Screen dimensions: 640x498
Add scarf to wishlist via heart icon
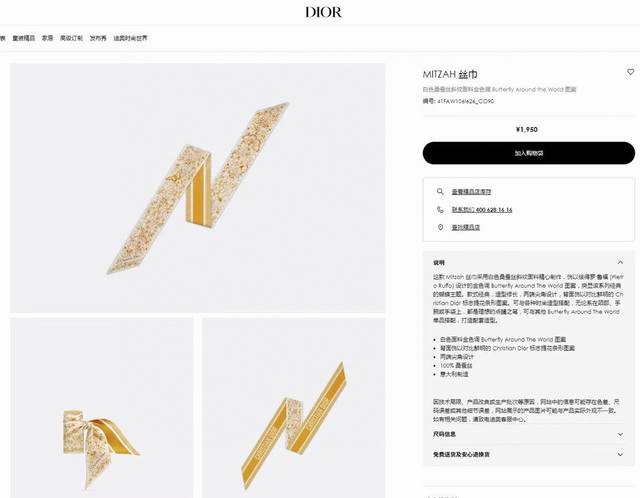(631, 72)
